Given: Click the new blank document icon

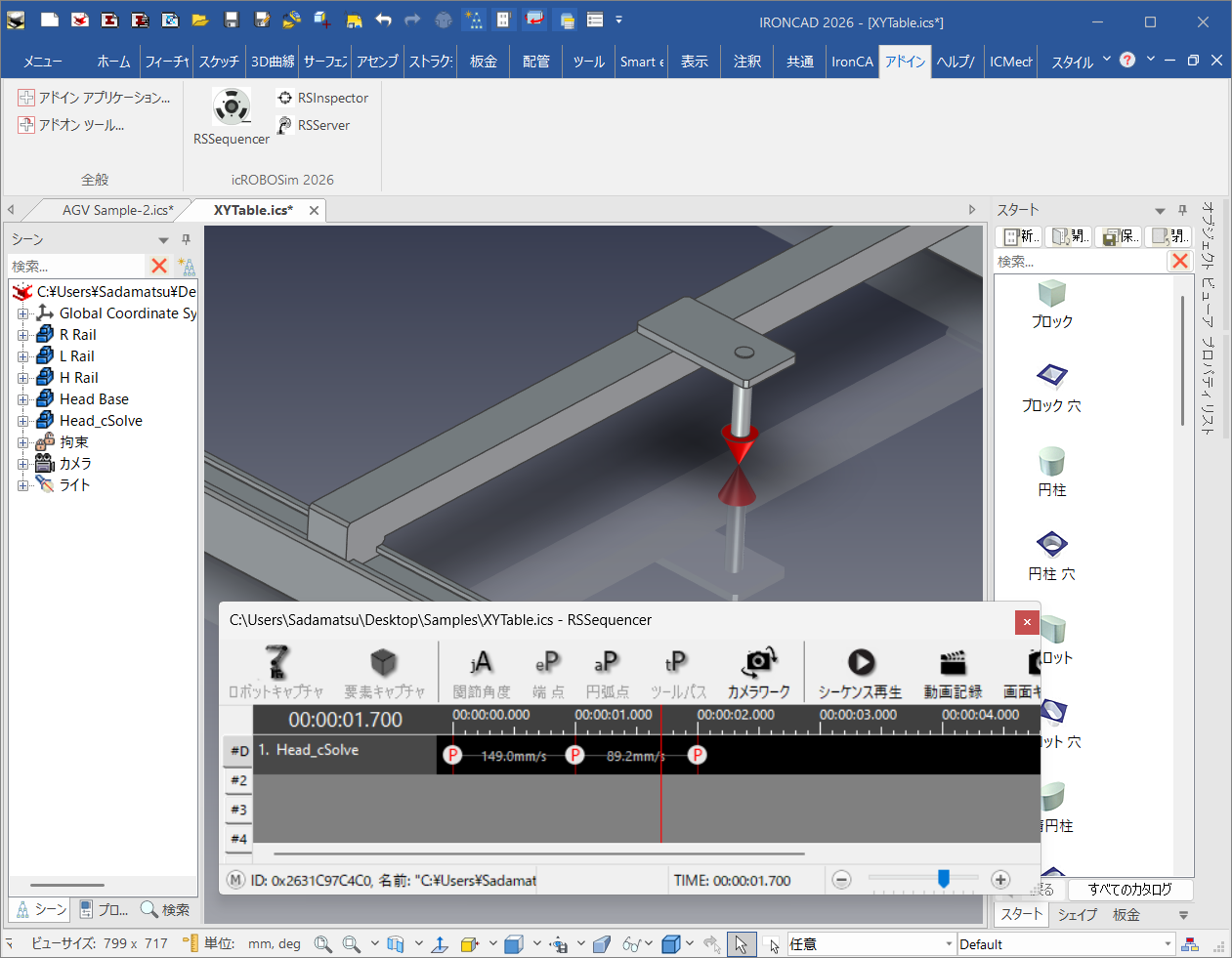Looking at the screenshot, I should pyautogui.click(x=50, y=20).
